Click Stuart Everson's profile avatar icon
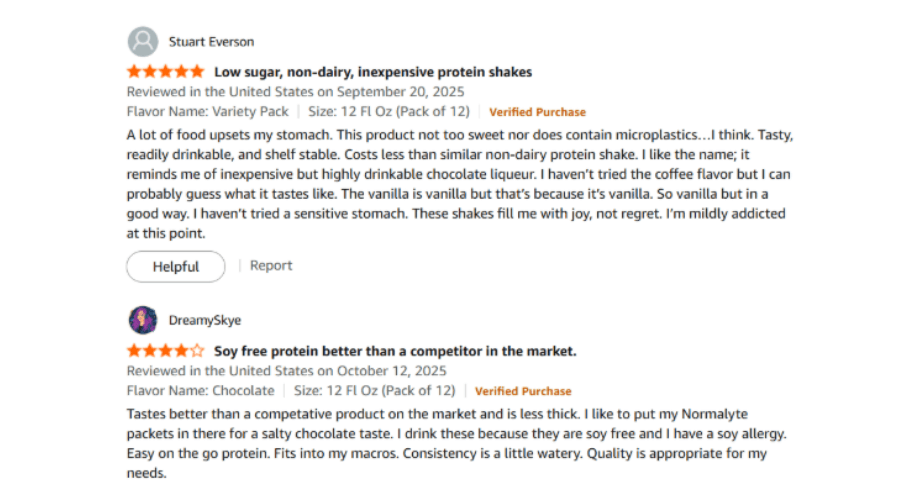This screenshot has height=489, width=920. coord(143,41)
